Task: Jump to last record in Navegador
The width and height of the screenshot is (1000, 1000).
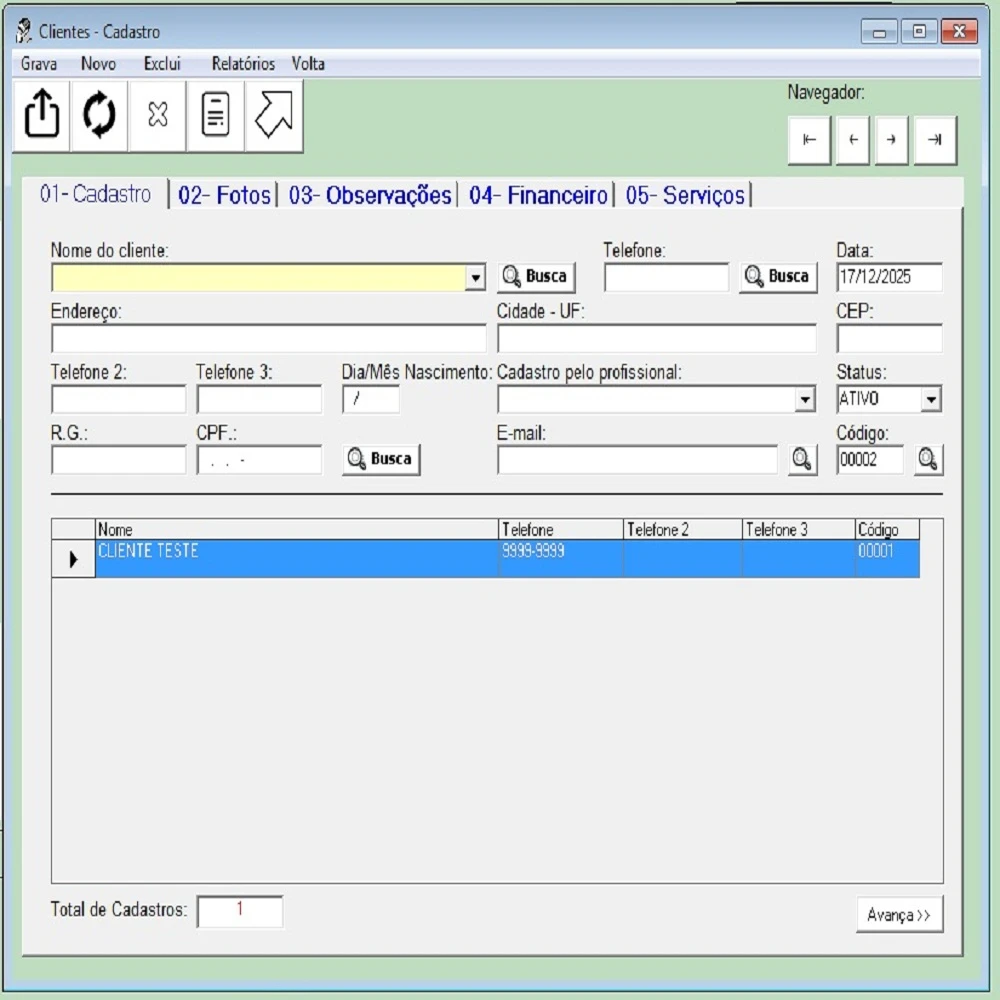Action: click(x=935, y=140)
